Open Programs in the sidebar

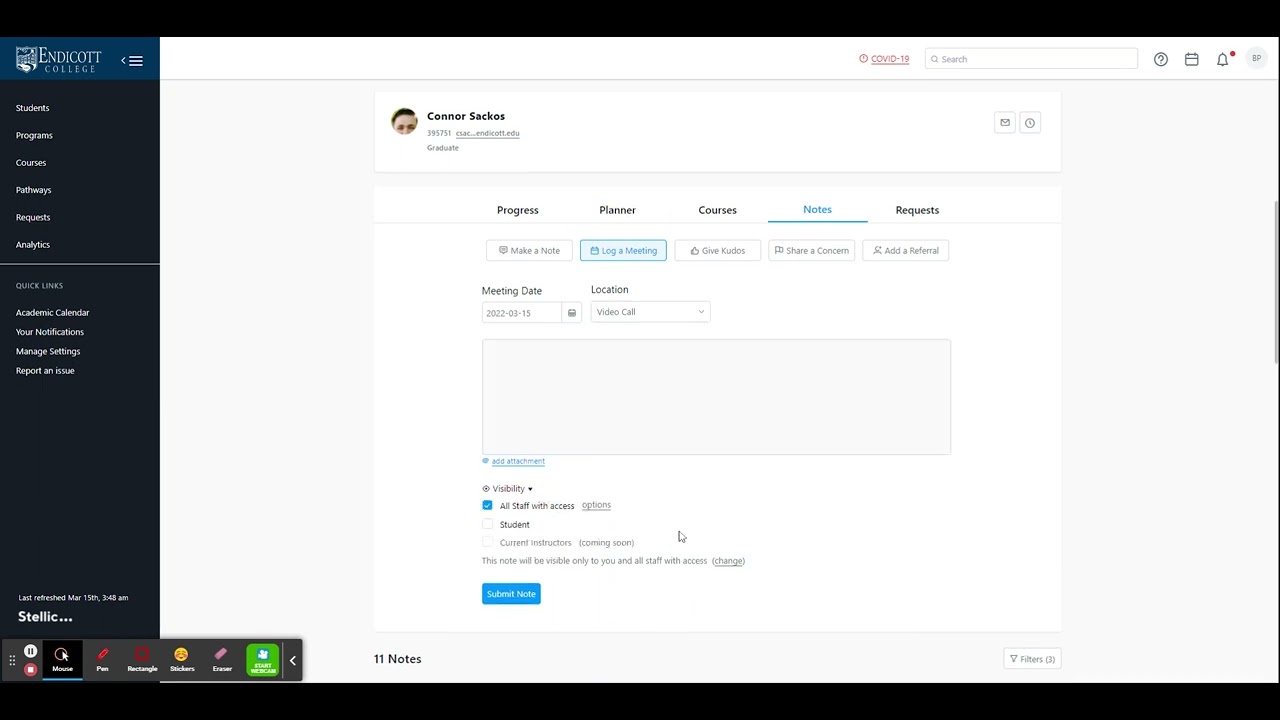(x=34, y=135)
